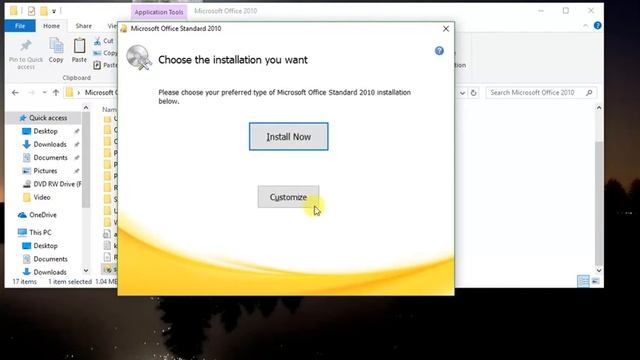
Task: Open Documents under This PC
Action: click(50, 259)
